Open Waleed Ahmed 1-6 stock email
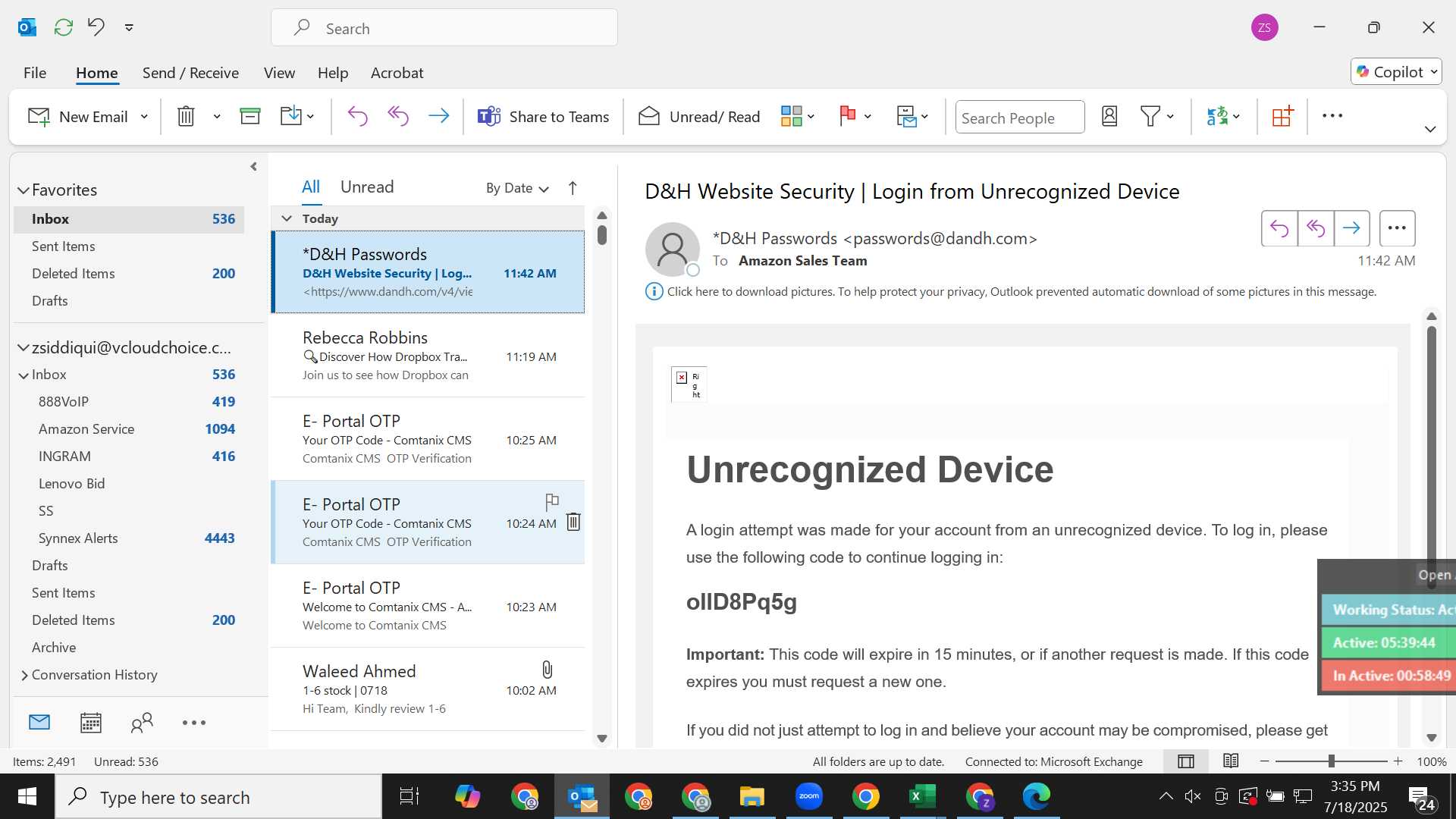 [428, 689]
